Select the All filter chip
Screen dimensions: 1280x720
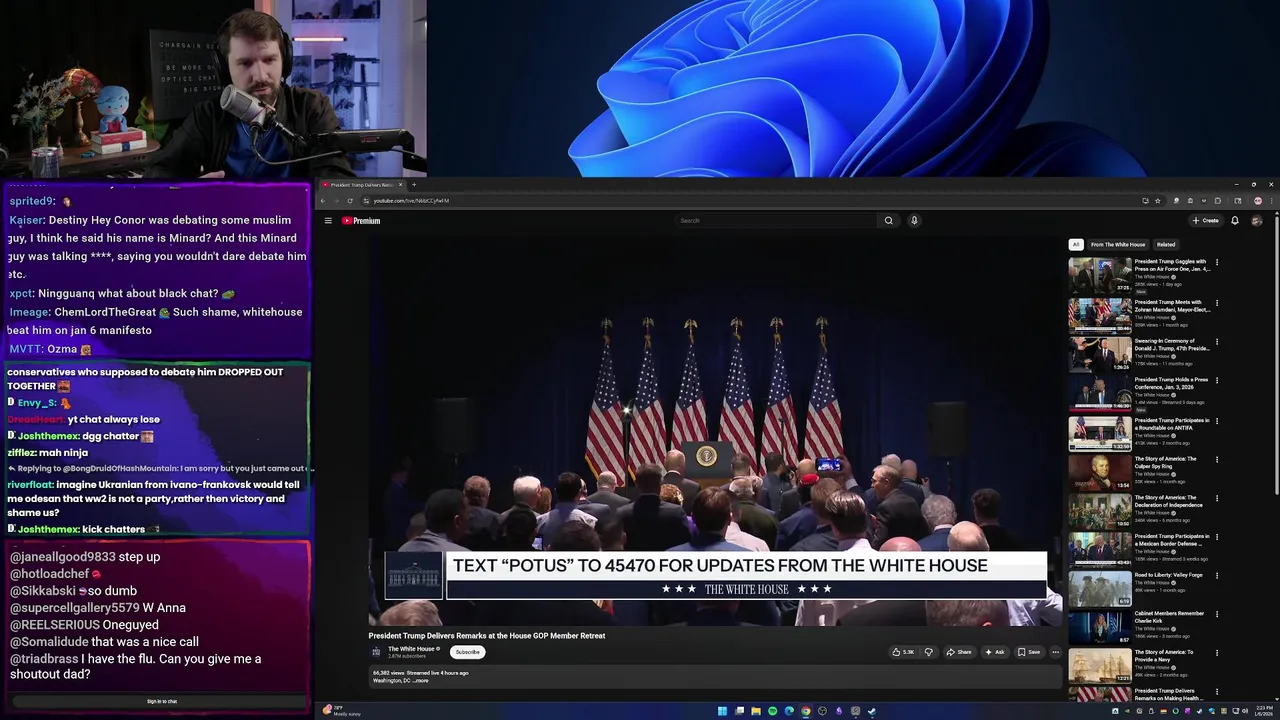pyautogui.click(x=1076, y=245)
